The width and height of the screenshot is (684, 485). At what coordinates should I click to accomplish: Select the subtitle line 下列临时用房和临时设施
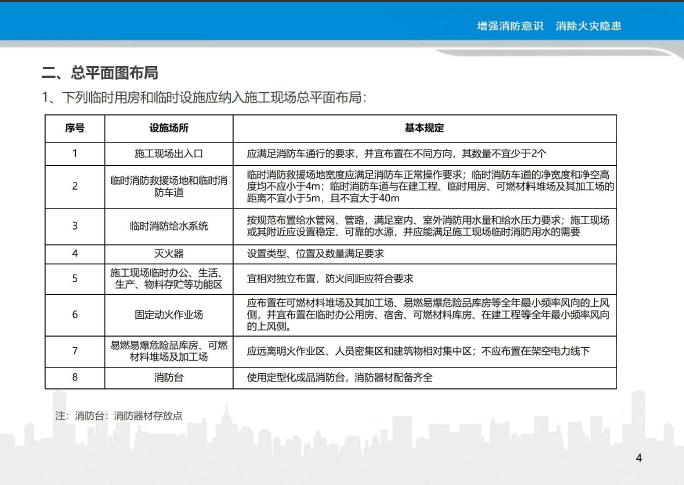point(205,97)
